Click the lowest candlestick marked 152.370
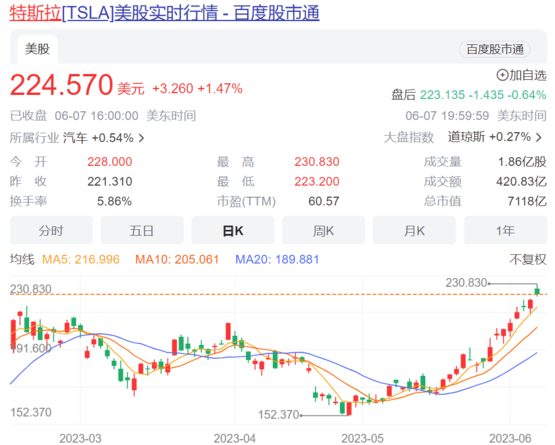 tap(349, 408)
